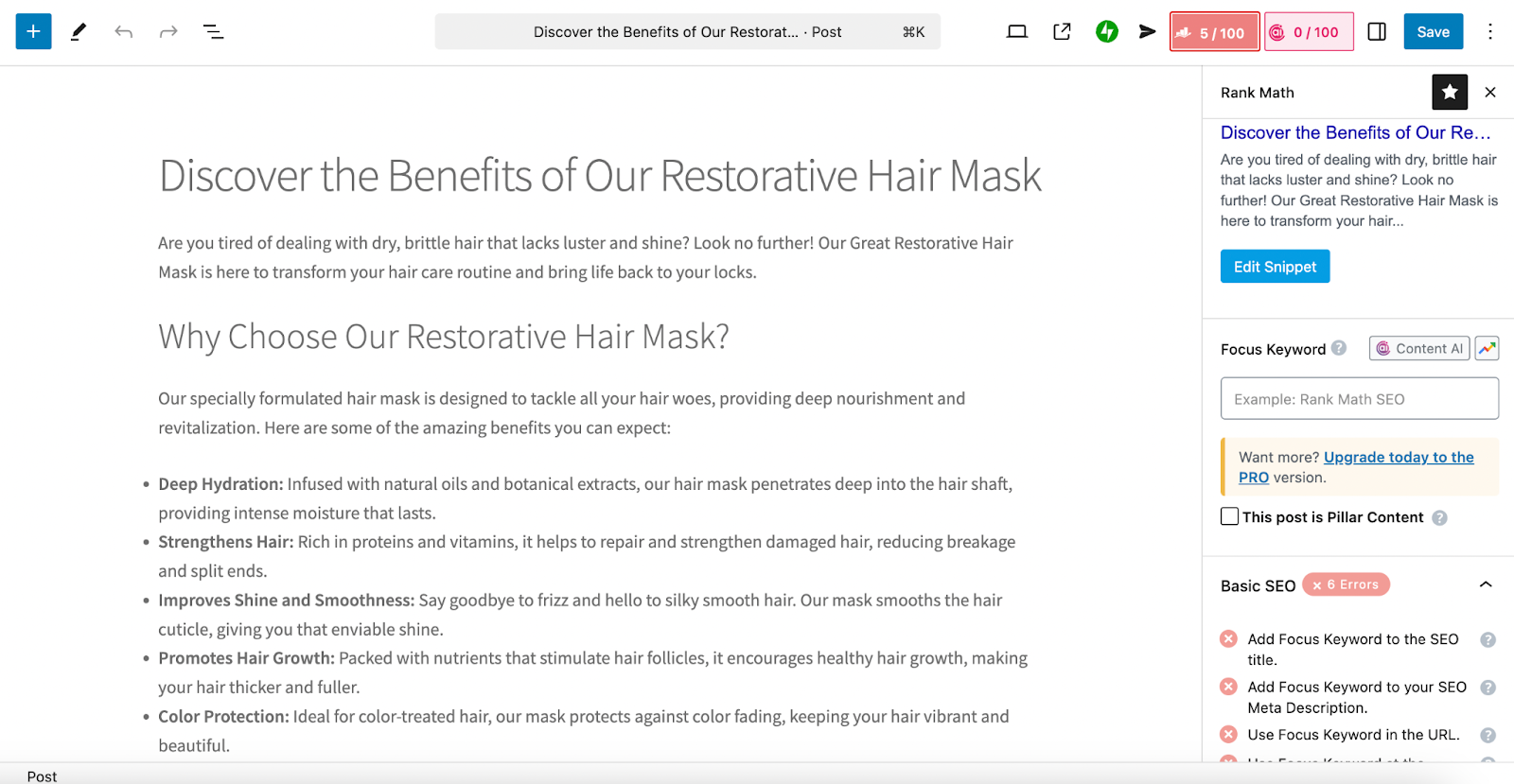The image size is (1514, 784).
Task: Undo the last edit
Action: 123,31
